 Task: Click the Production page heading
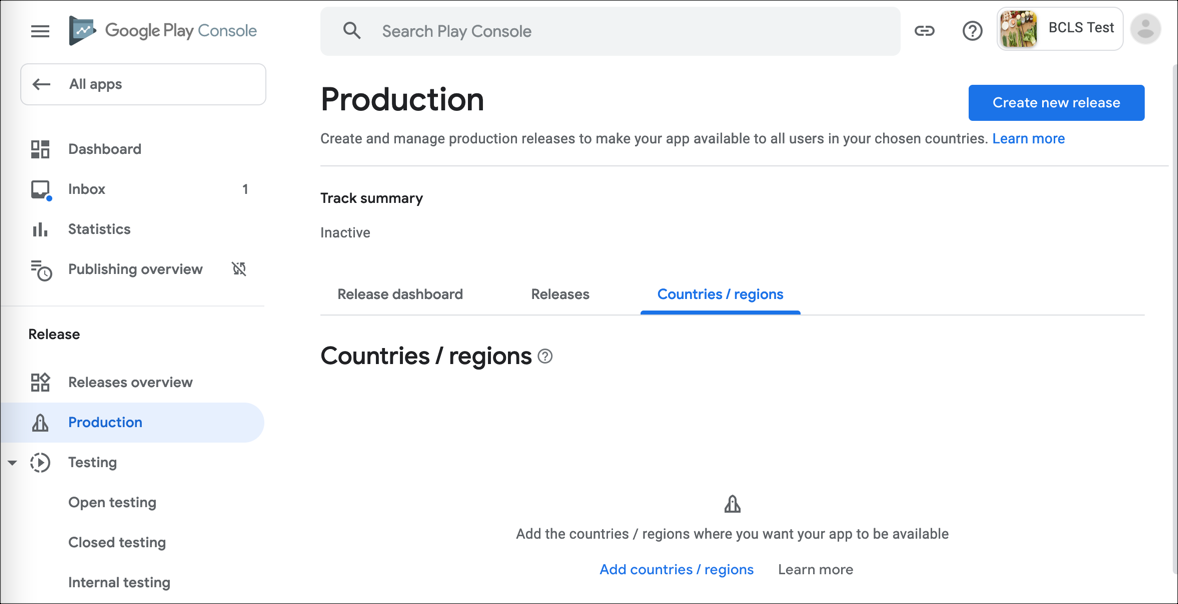coord(403,100)
